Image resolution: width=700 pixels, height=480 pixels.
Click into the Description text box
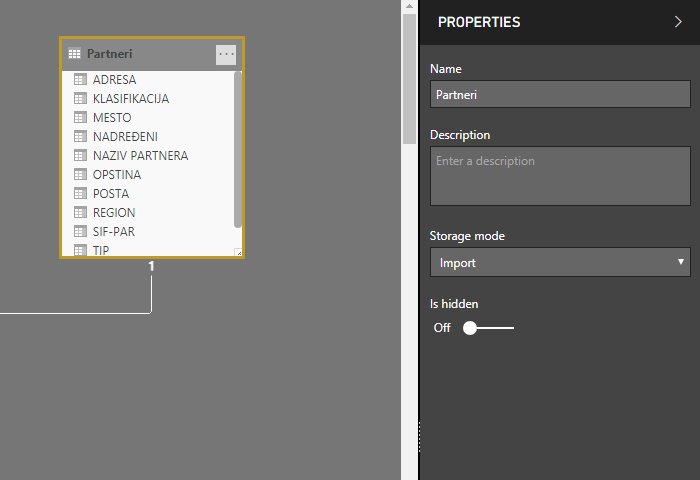pos(560,176)
